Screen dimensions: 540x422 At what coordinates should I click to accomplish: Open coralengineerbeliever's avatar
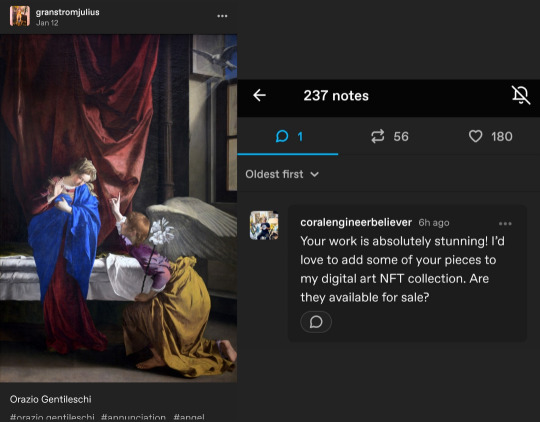pyautogui.click(x=264, y=225)
